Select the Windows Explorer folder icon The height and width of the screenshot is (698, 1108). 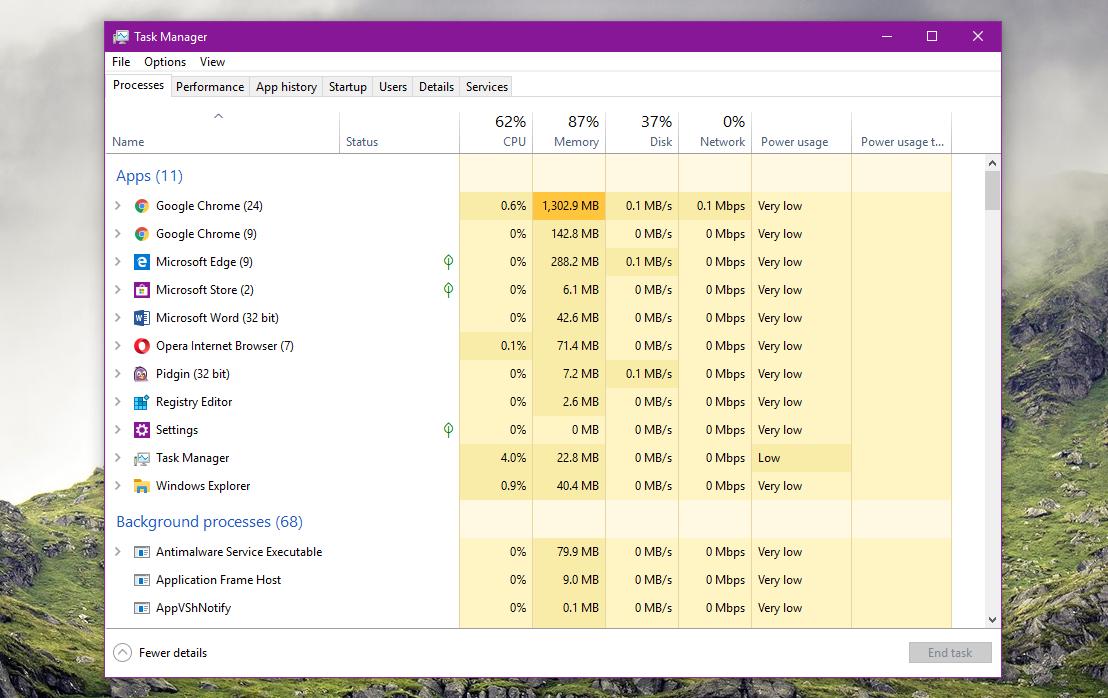(x=141, y=486)
